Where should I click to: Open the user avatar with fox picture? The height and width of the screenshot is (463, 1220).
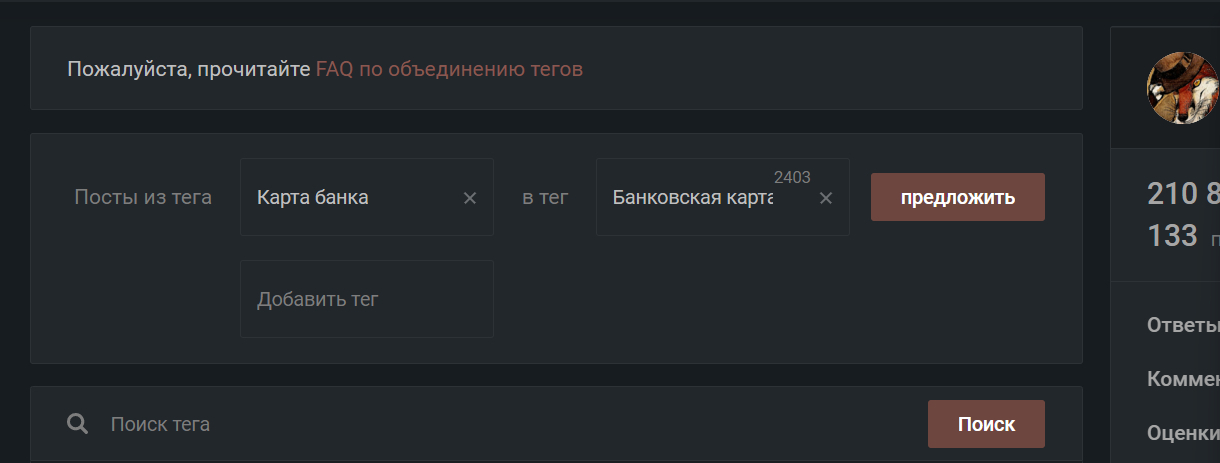pos(1183,88)
